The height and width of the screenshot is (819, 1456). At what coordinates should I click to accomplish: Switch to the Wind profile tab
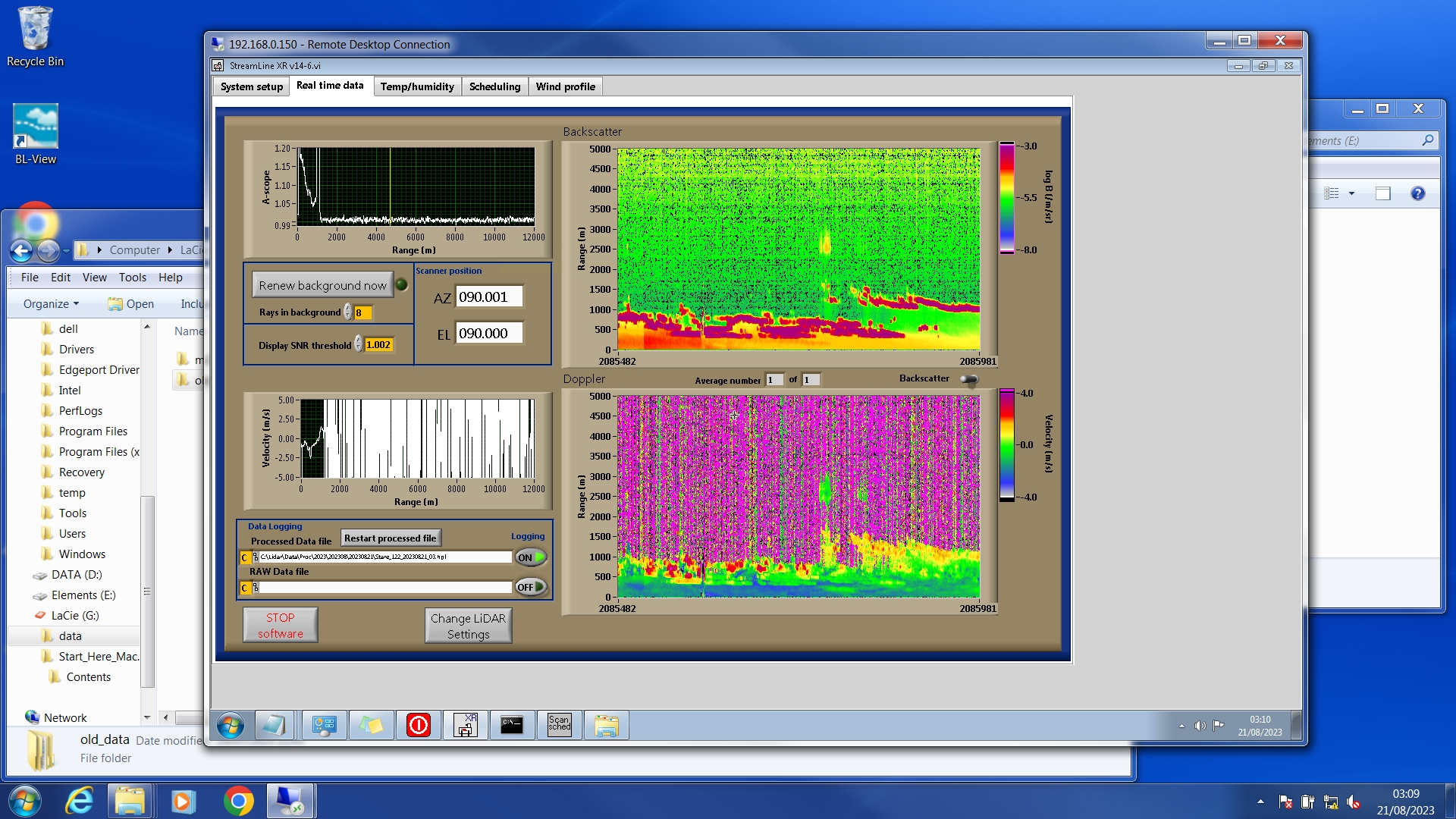(x=565, y=86)
